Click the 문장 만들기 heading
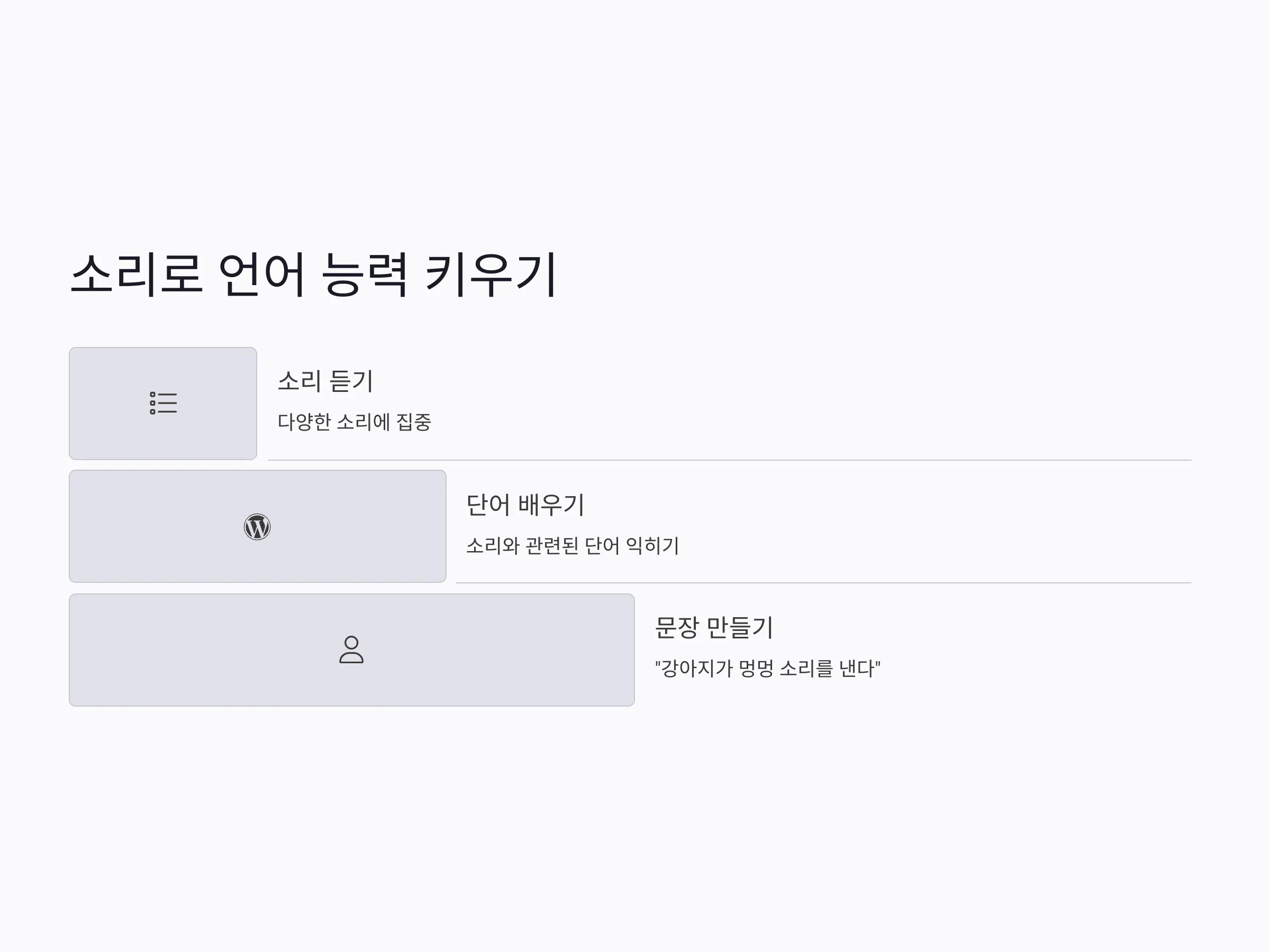The height and width of the screenshot is (952, 1270). click(x=714, y=628)
